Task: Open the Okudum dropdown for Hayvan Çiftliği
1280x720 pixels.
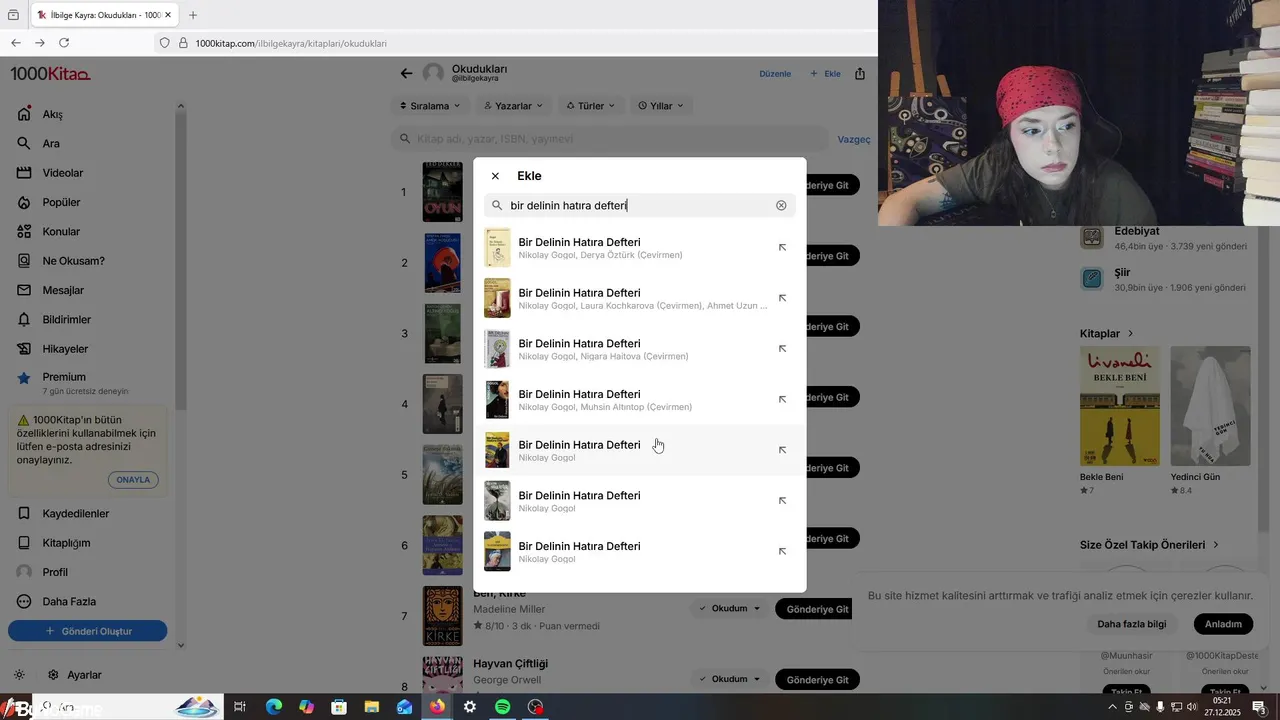Action: (729, 679)
